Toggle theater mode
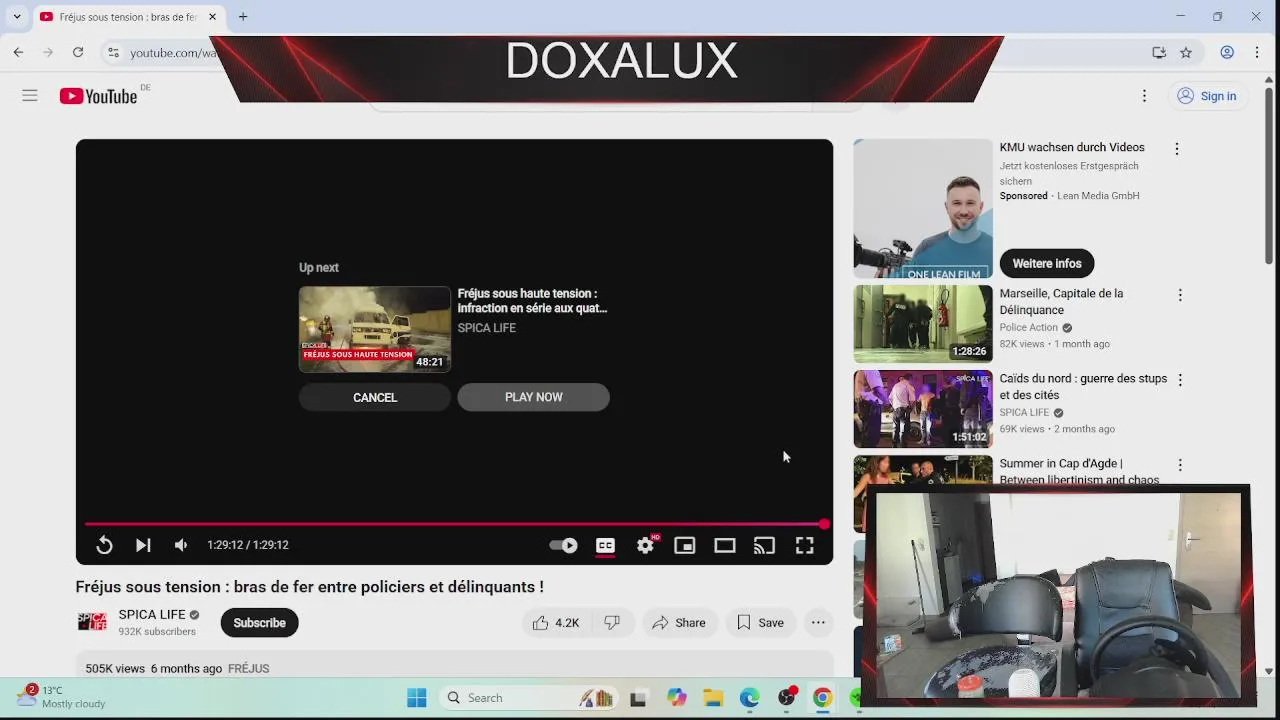The height and width of the screenshot is (720, 1280). point(725,545)
